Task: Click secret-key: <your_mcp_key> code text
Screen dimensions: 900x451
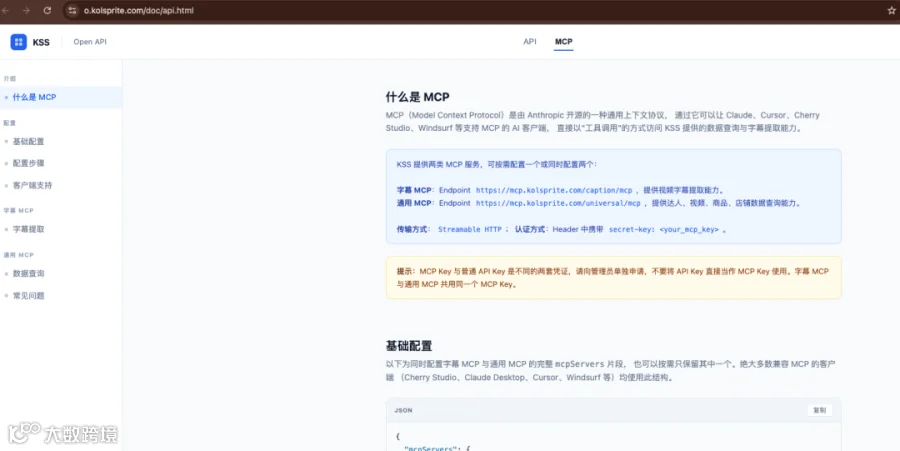Action: (x=664, y=229)
